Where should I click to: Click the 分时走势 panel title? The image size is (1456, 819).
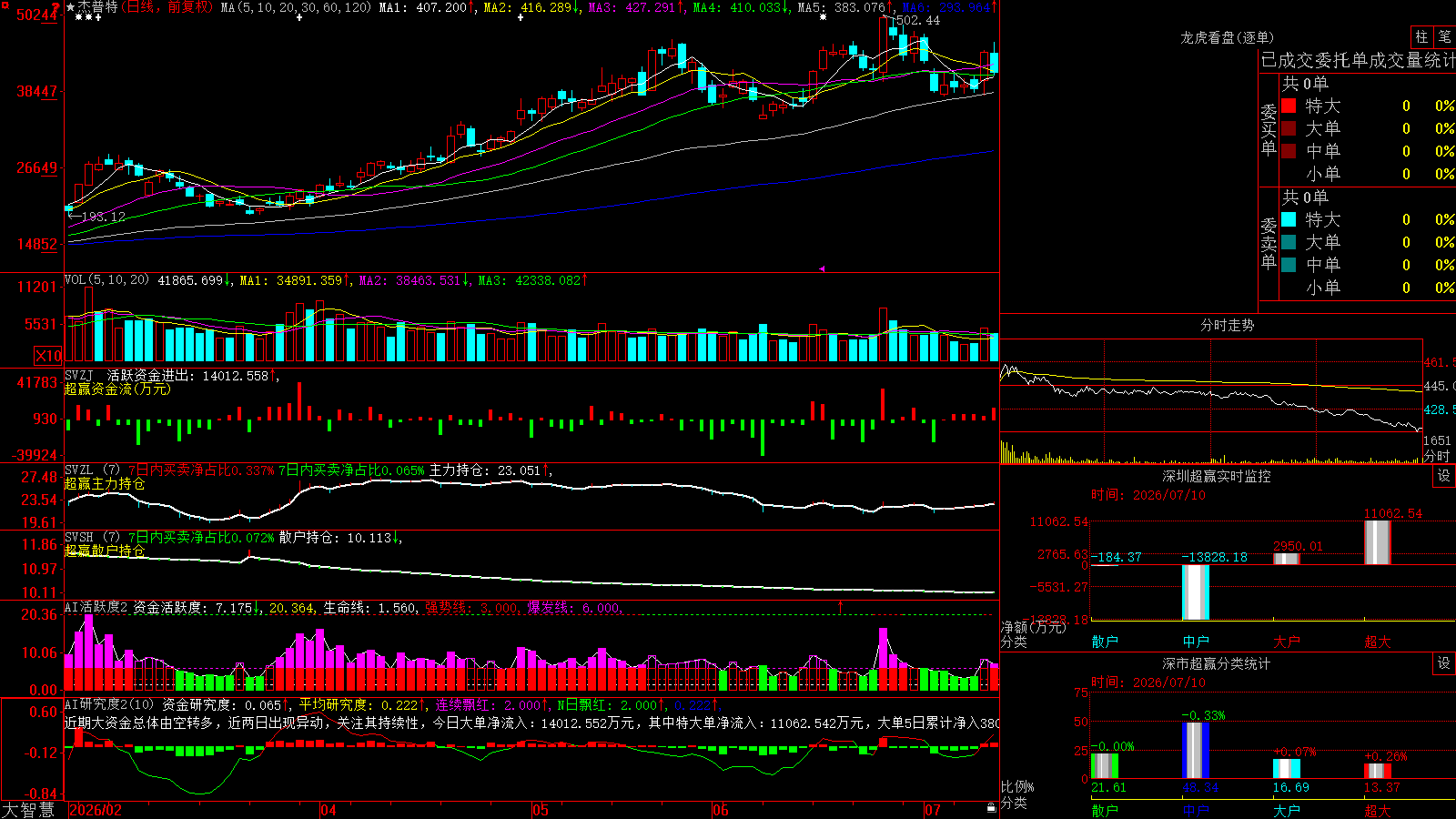click(1227, 325)
